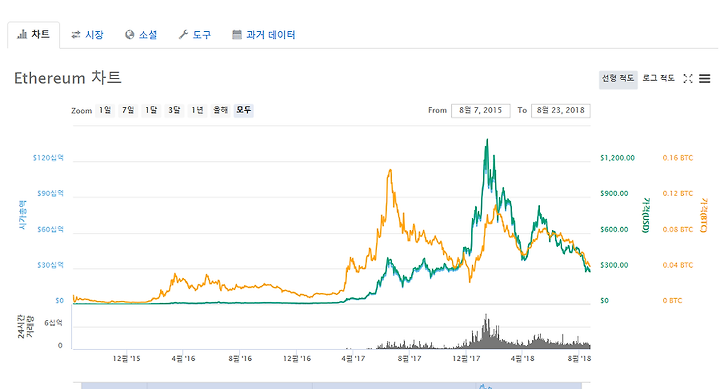Open the 도구 tab

tap(195, 35)
